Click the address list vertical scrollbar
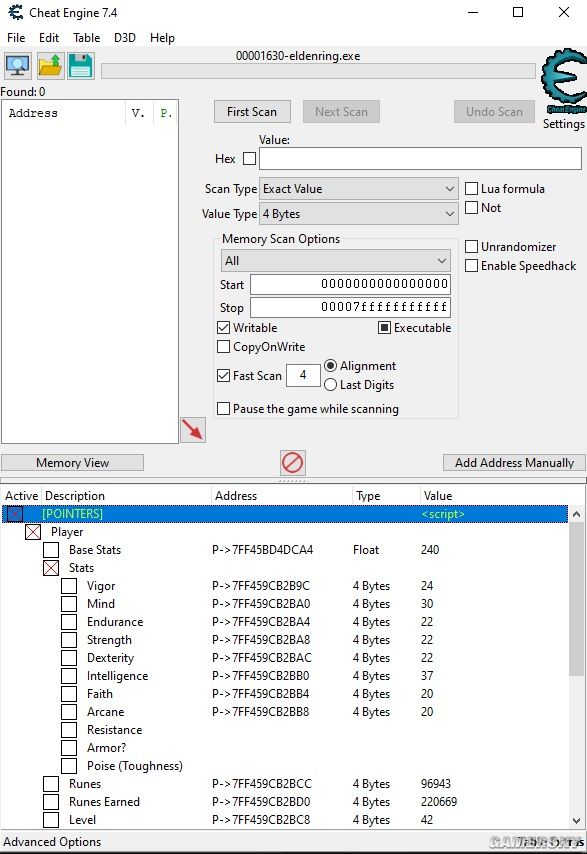The height and width of the screenshot is (854, 587). [x=576, y=667]
